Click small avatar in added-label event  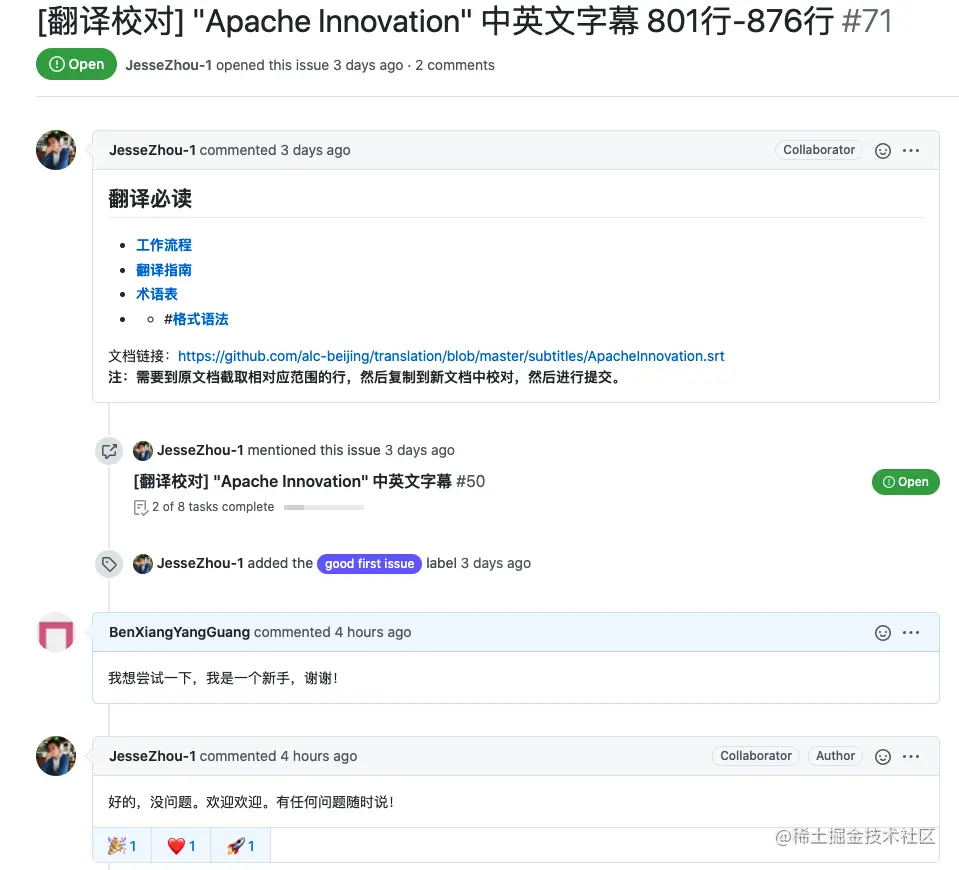143,564
